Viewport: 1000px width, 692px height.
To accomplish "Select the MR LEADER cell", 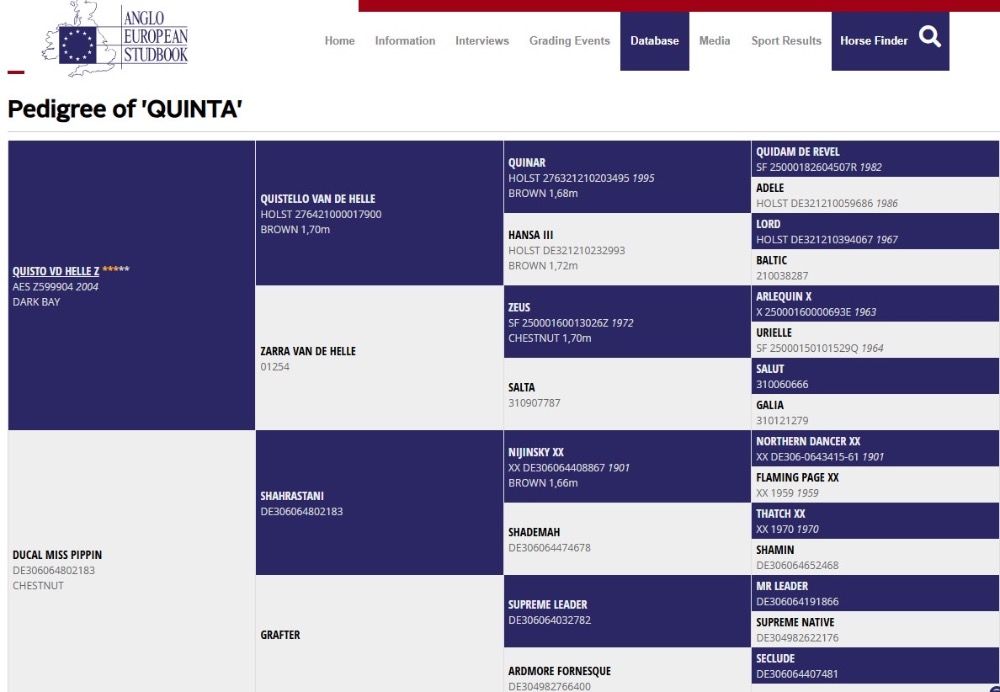I will pyautogui.click(x=875, y=593).
